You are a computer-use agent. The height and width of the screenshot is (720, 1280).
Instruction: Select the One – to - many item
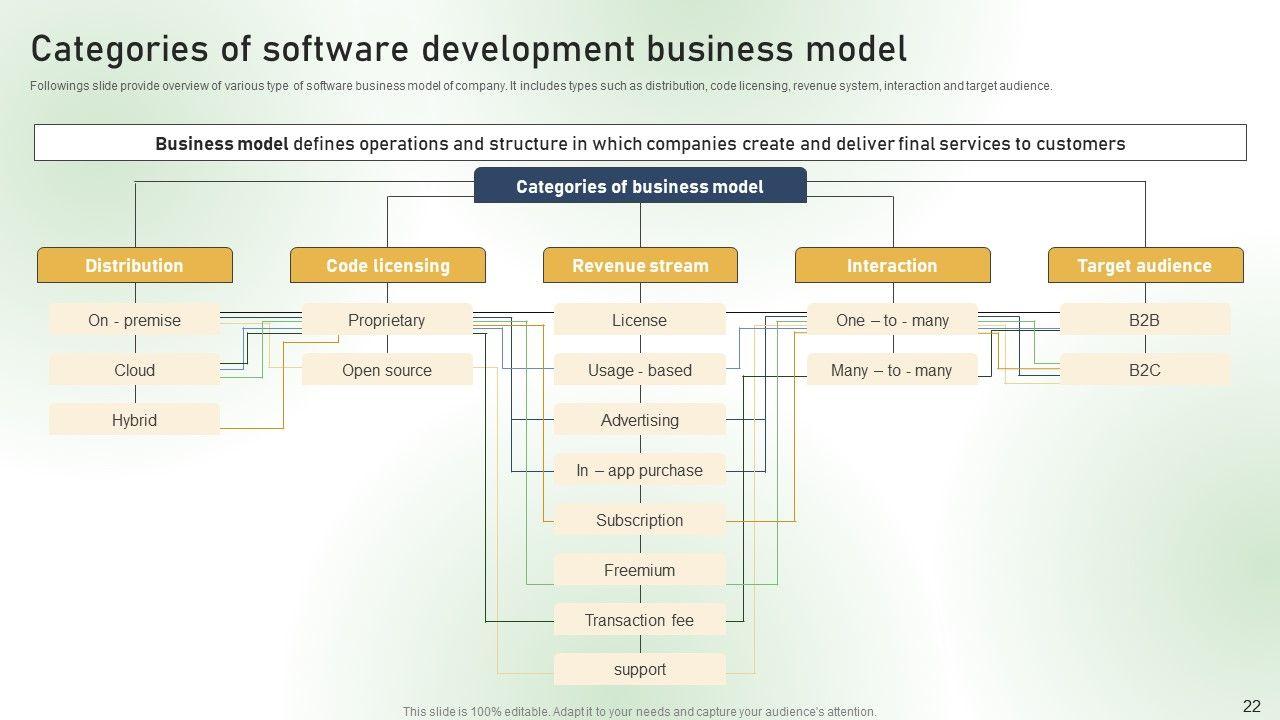click(892, 320)
